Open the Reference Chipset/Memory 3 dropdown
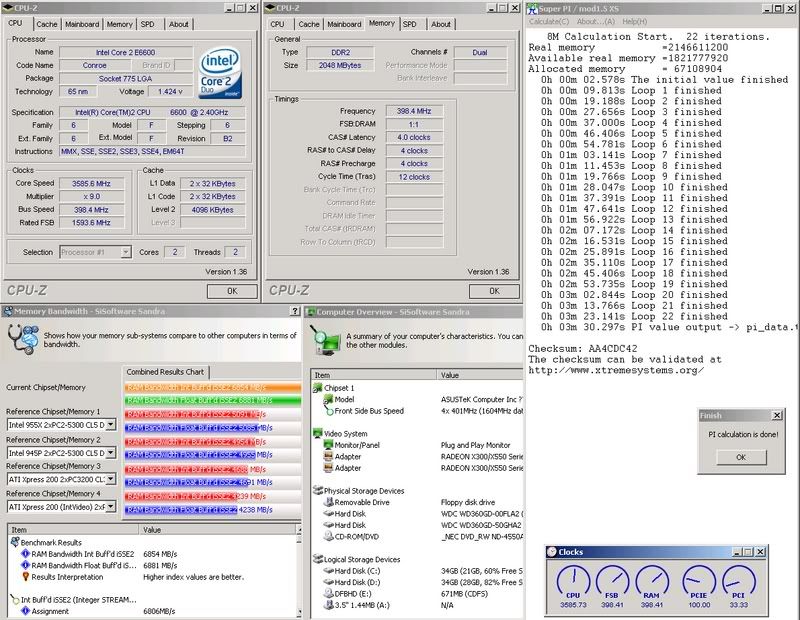The height and width of the screenshot is (620, 800). coord(110,479)
